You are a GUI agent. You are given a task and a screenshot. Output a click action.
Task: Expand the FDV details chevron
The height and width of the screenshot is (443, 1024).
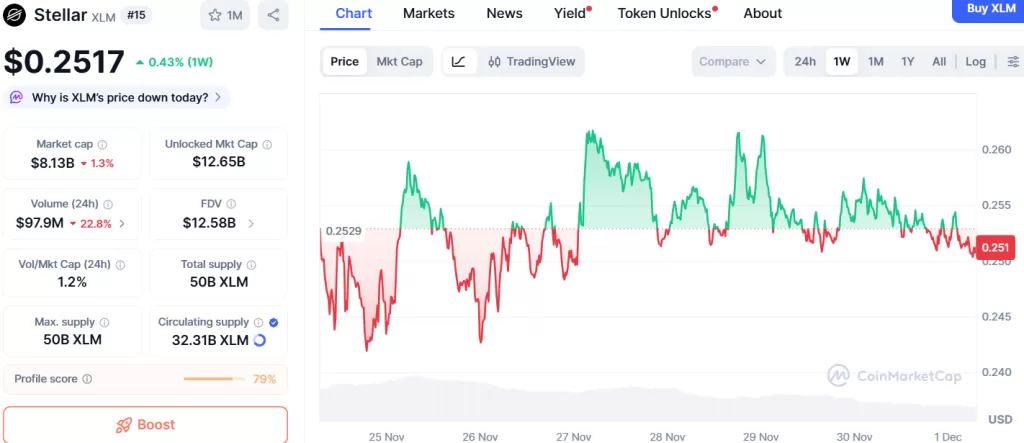[x=250, y=224]
